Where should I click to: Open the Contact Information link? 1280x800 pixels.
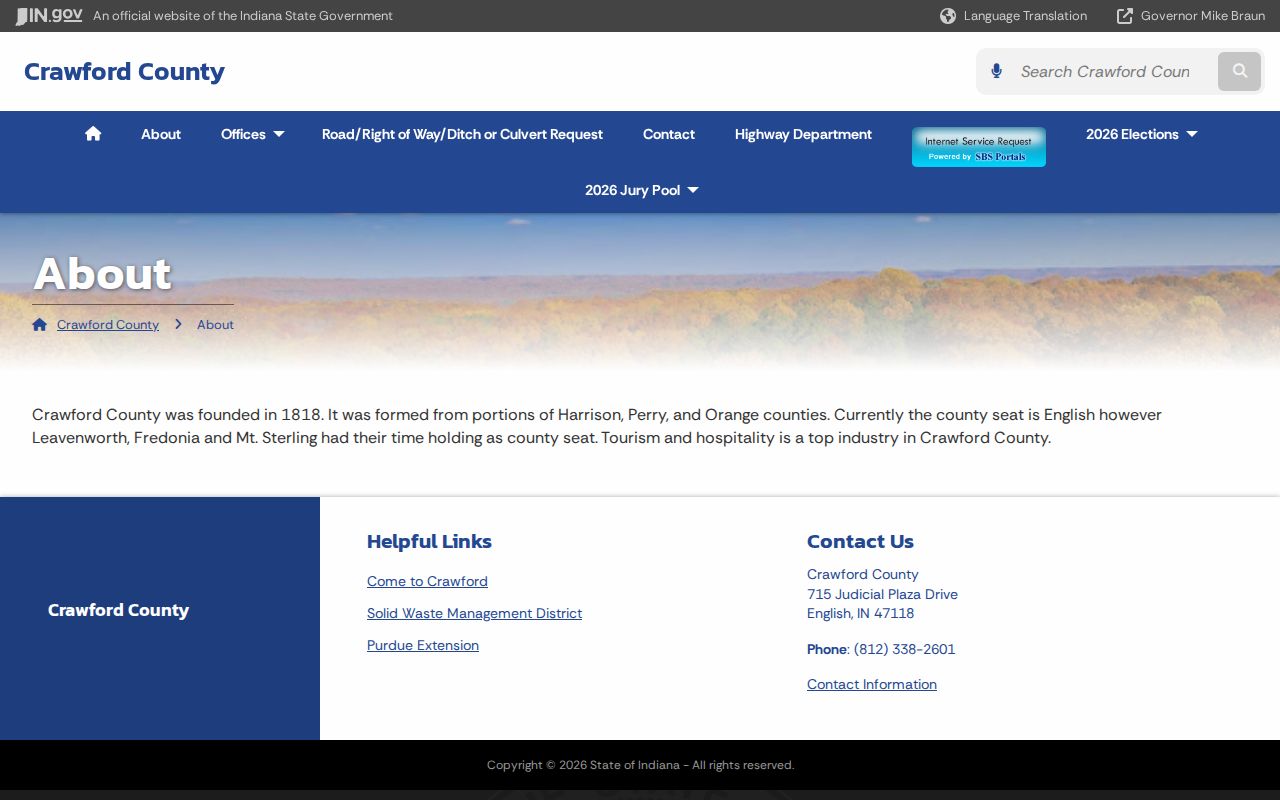tap(872, 684)
